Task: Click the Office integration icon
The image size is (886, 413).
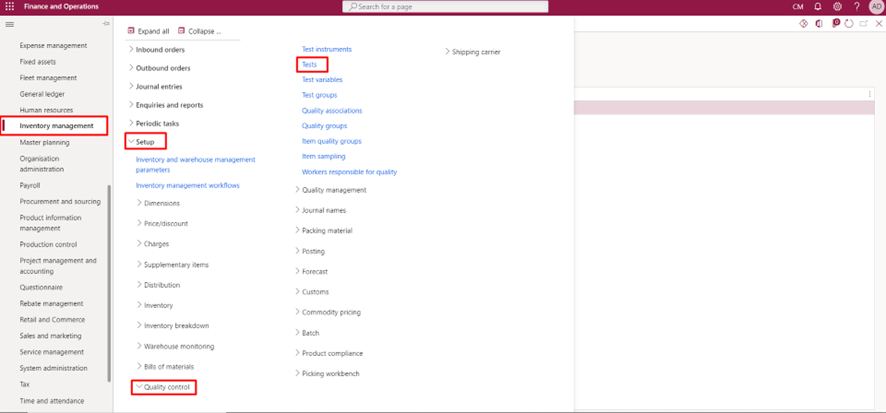Action: tap(819, 24)
